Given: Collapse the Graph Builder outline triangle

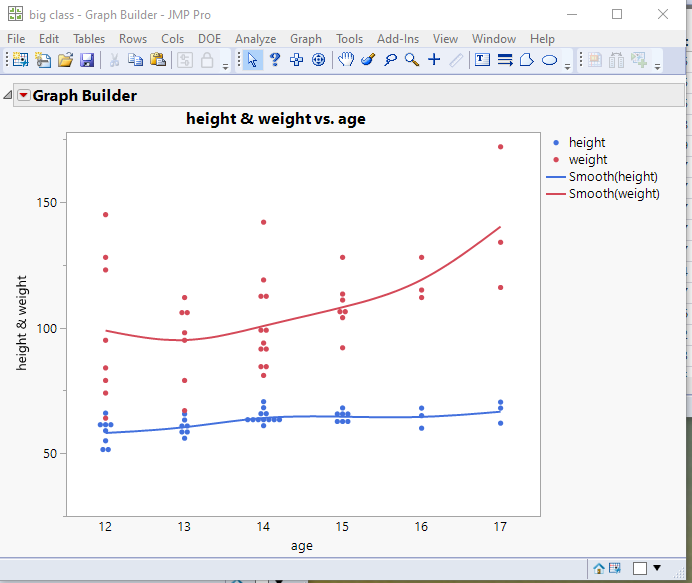Looking at the screenshot, I should [x=8, y=95].
